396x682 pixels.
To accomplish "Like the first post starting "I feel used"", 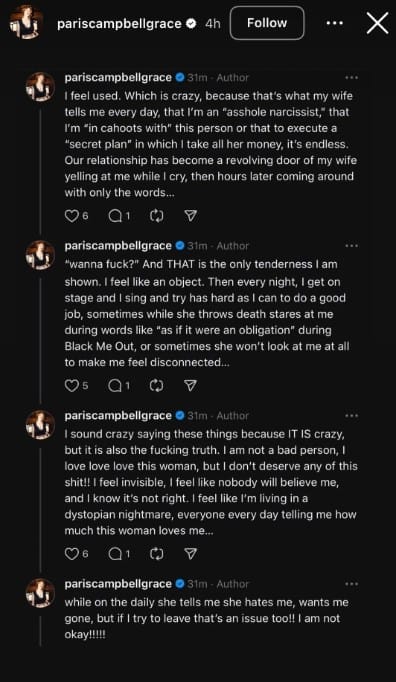I will pos(71,216).
